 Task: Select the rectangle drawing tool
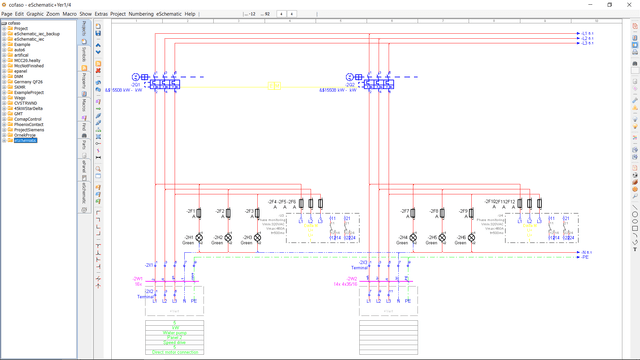pyautogui.click(x=635, y=228)
